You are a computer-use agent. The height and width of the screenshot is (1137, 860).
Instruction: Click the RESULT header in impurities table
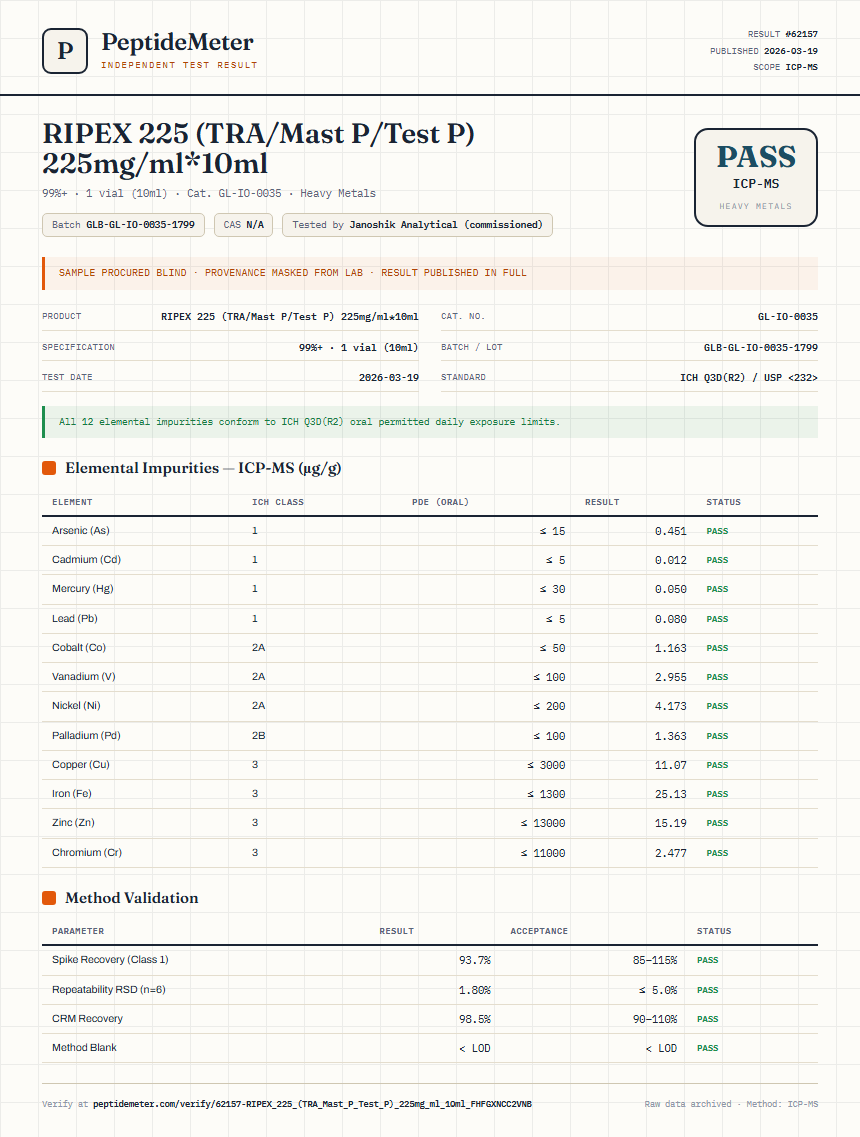click(602, 502)
